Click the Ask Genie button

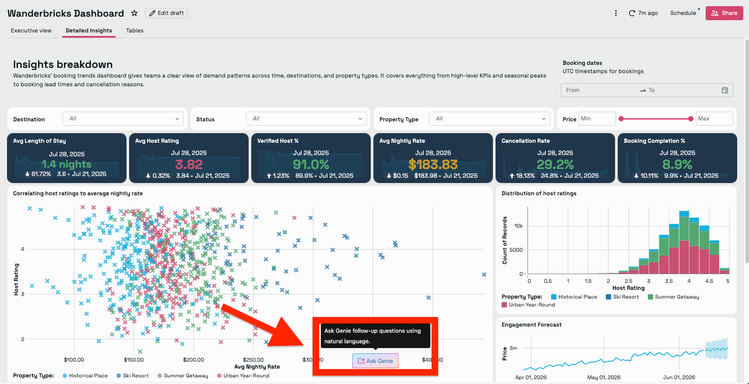tap(375, 361)
